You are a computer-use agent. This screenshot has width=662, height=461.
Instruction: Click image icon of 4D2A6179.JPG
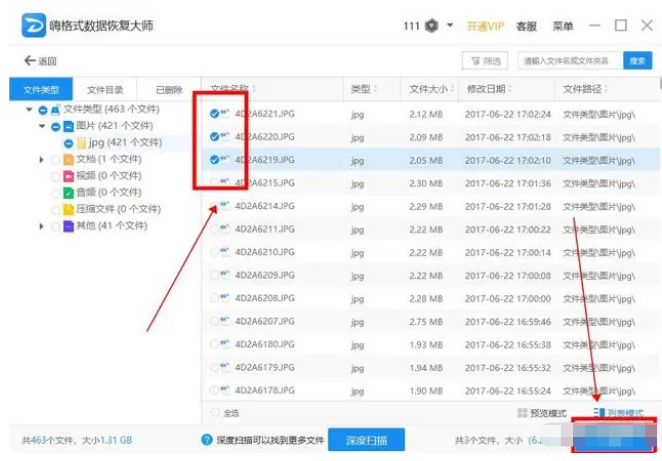pos(225,367)
